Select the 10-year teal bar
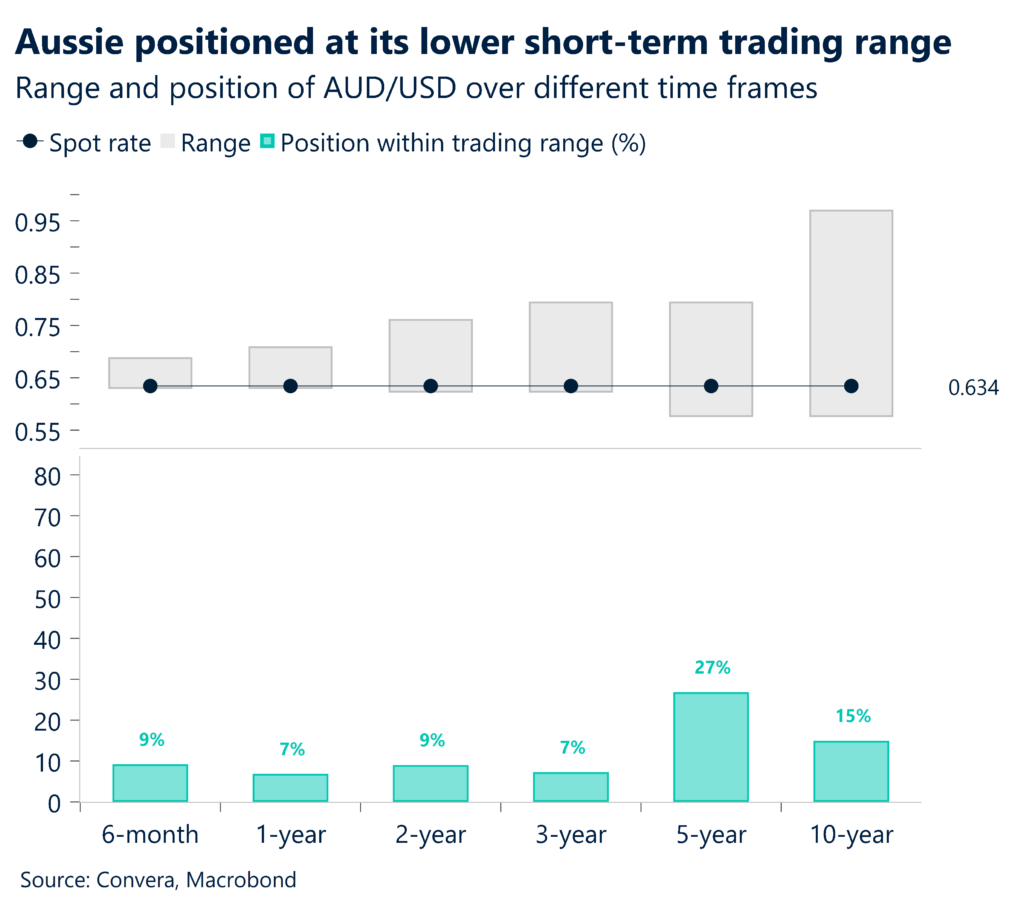The image size is (1024, 913). click(x=851, y=771)
